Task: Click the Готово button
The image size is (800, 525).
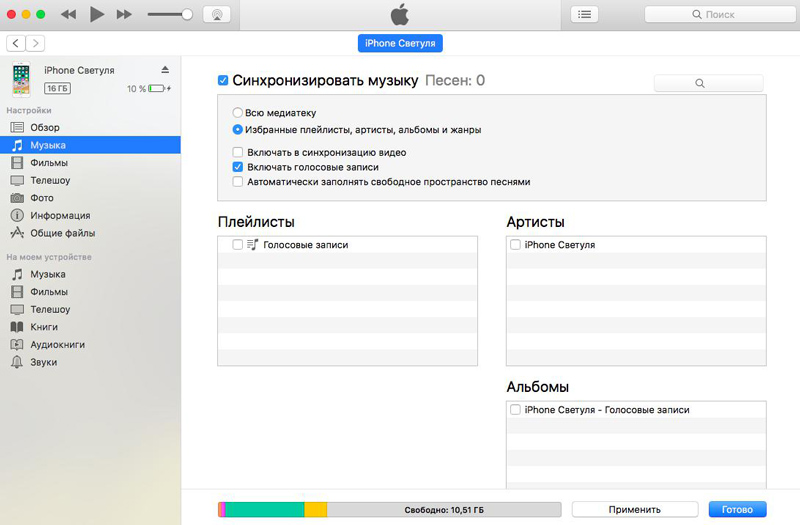Action: pos(737,509)
